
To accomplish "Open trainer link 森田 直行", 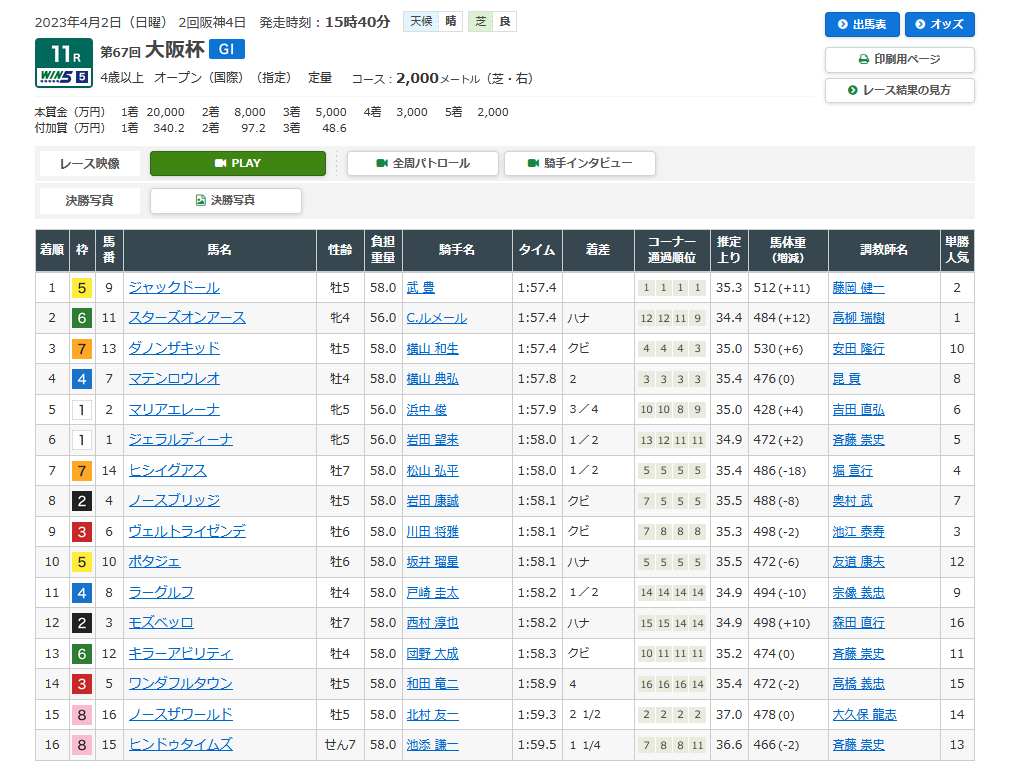I will pos(858,623).
